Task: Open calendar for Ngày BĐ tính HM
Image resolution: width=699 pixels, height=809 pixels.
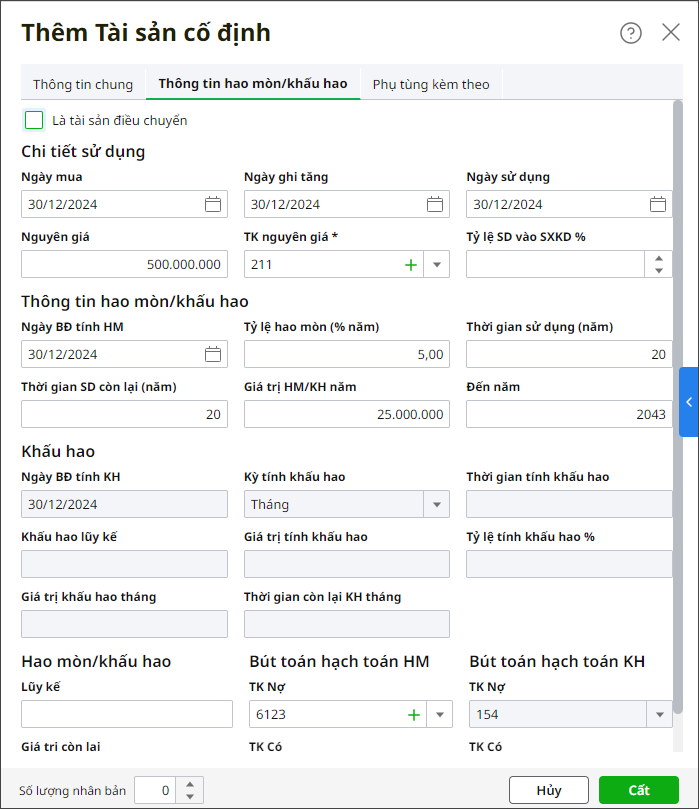Action: [213, 354]
